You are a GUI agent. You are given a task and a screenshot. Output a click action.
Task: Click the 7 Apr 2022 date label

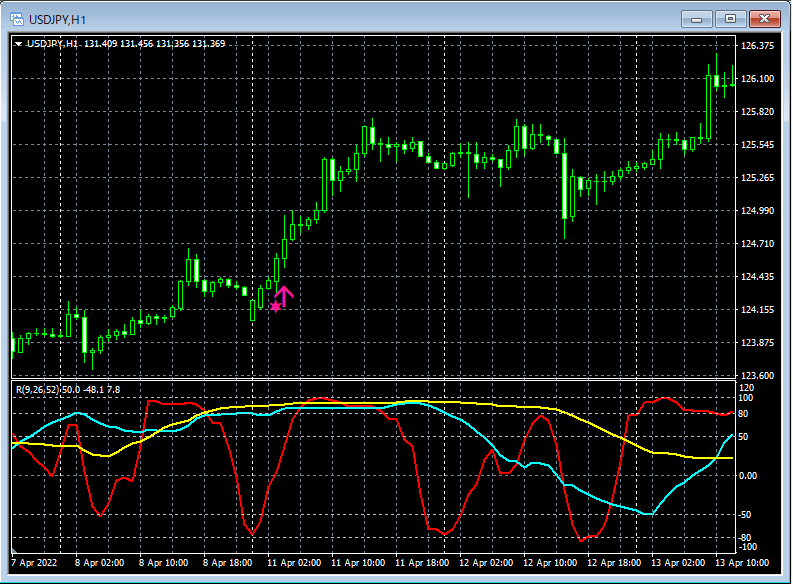coord(34,563)
